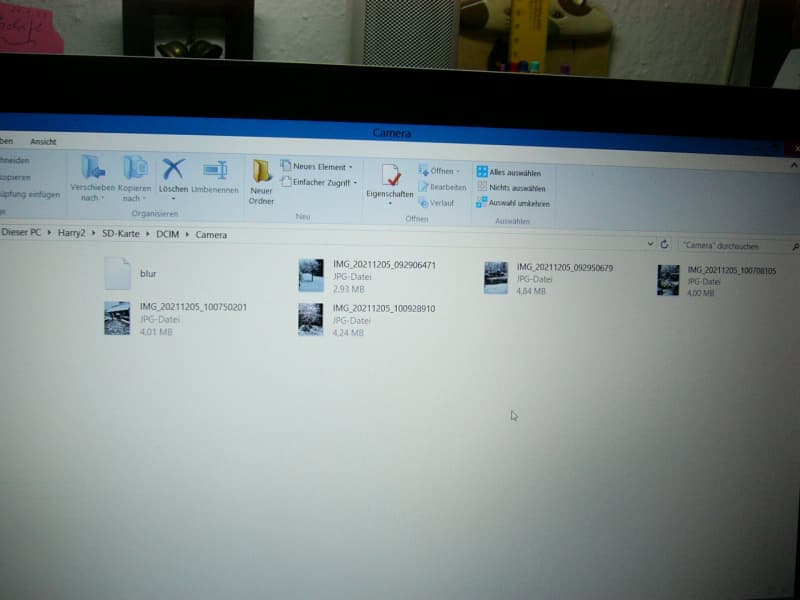Select thumbnail of IMG_20211205_100750201
800x600 pixels.
[117, 318]
